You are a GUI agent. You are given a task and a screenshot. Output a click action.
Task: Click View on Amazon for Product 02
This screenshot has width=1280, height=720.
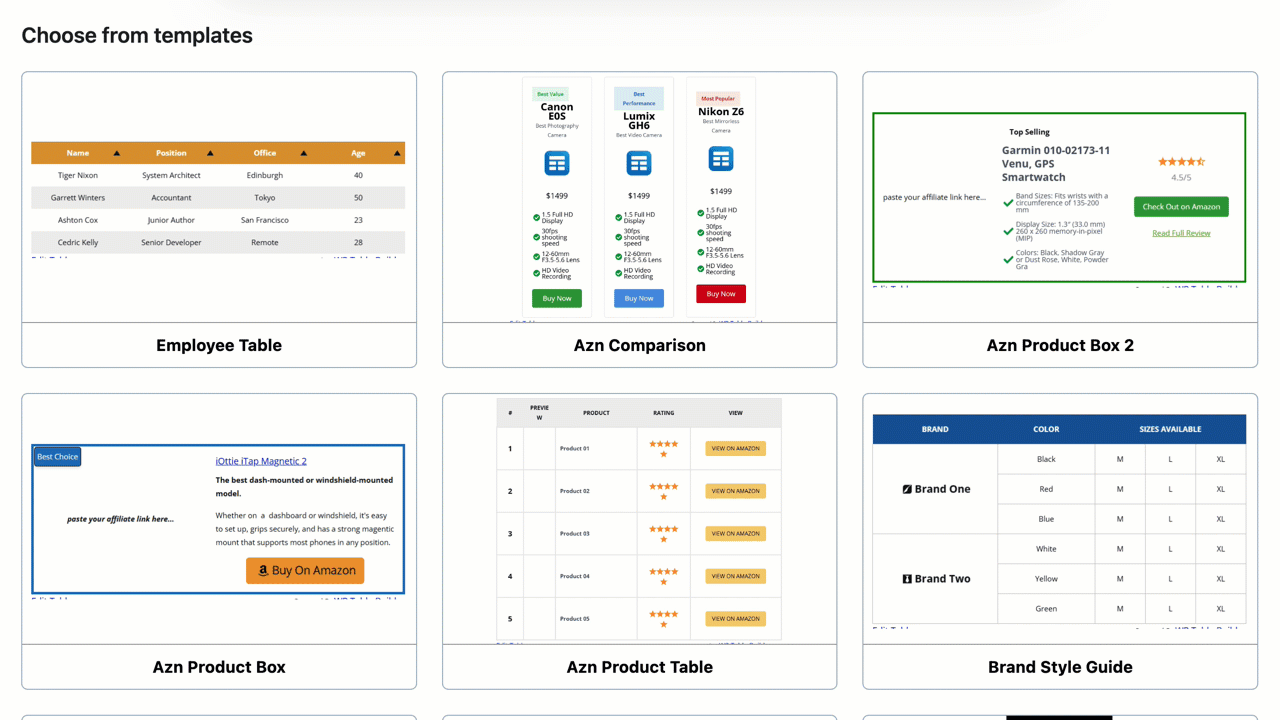[736, 491]
